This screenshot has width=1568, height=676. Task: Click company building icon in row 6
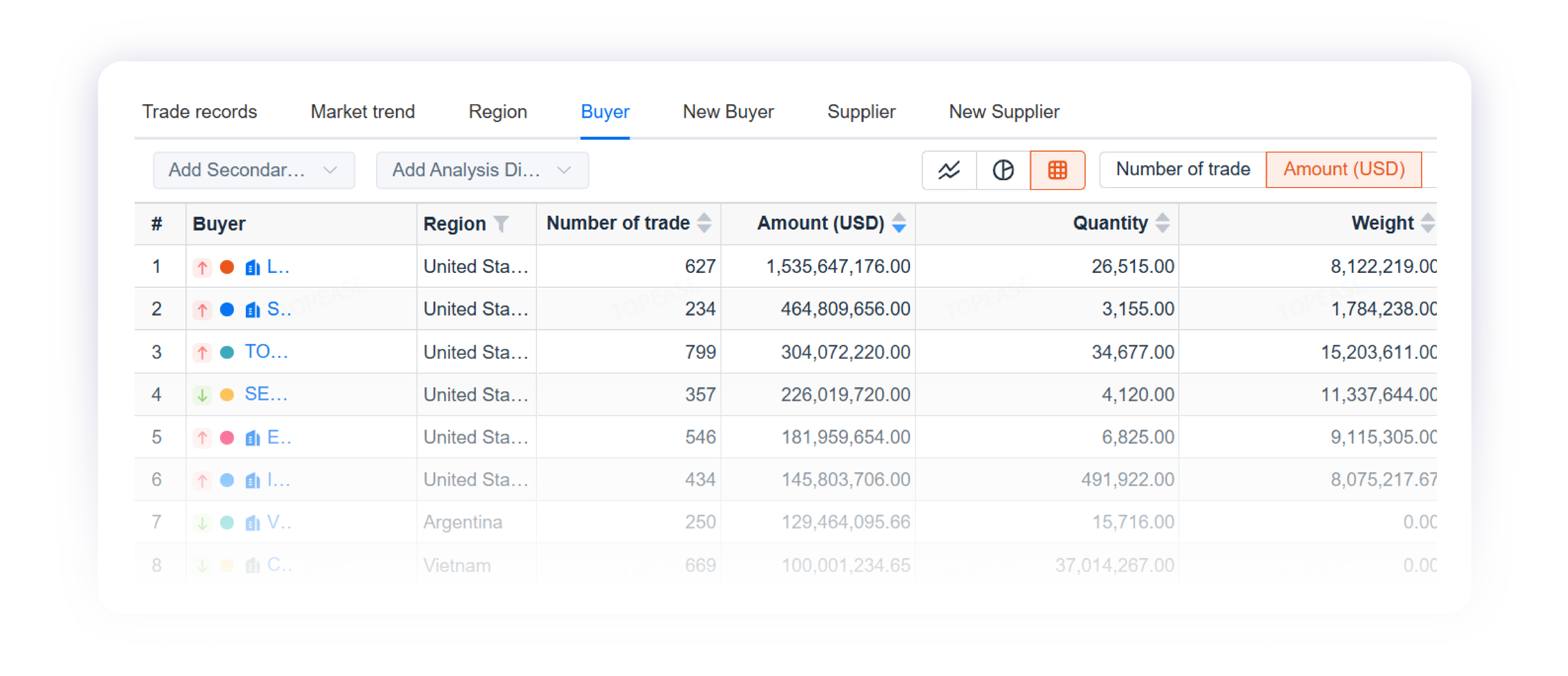click(252, 480)
